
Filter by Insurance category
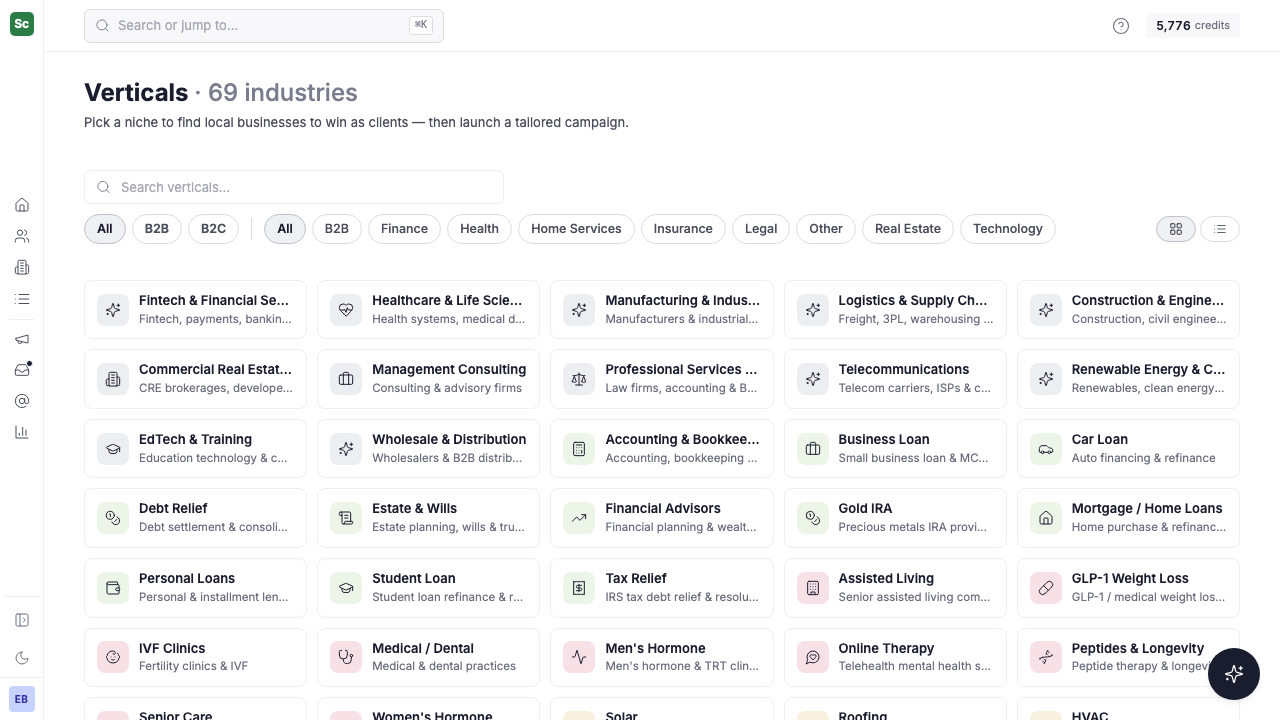pyautogui.click(x=683, y=229)
